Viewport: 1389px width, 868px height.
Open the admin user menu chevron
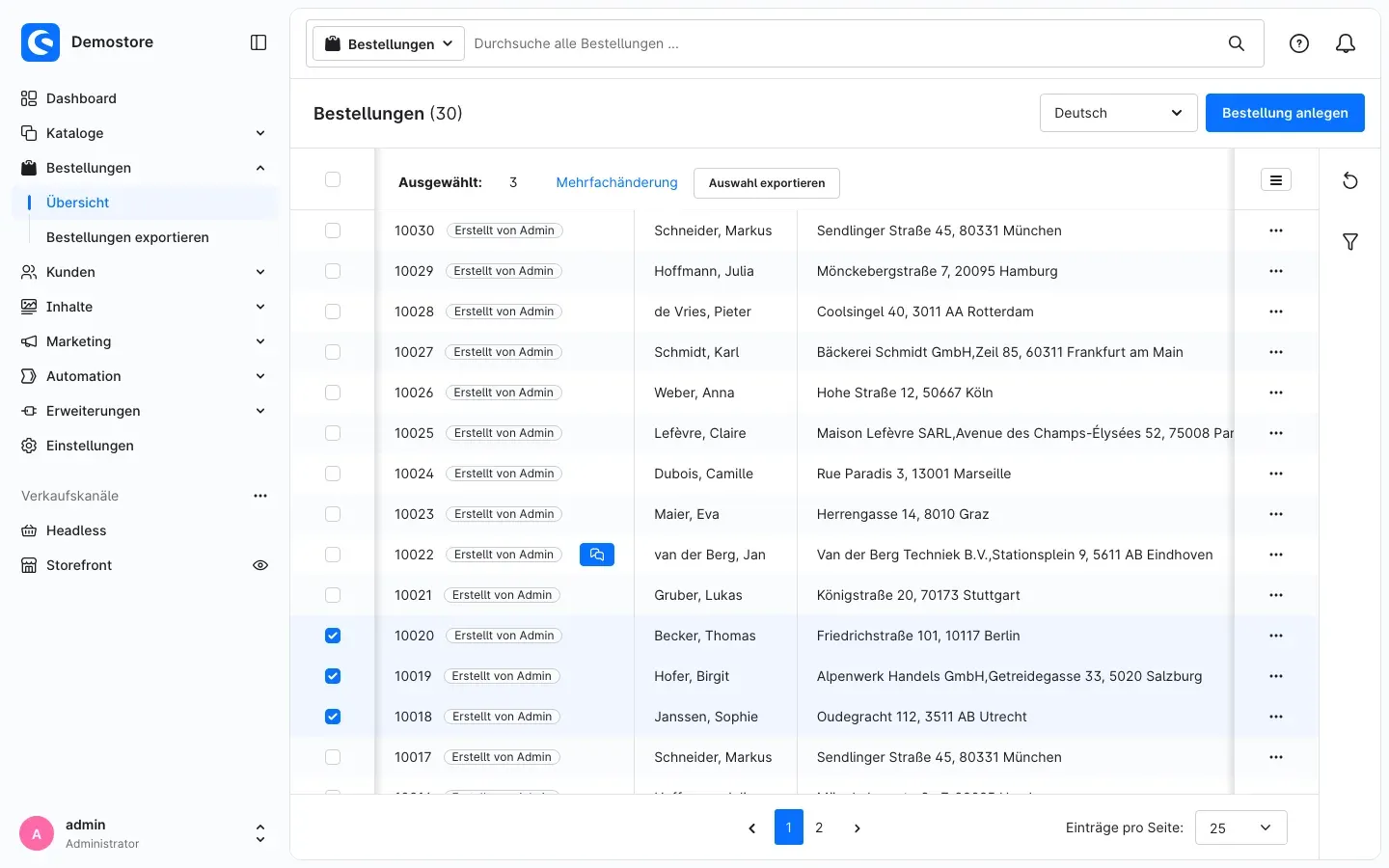click(260, 834)
